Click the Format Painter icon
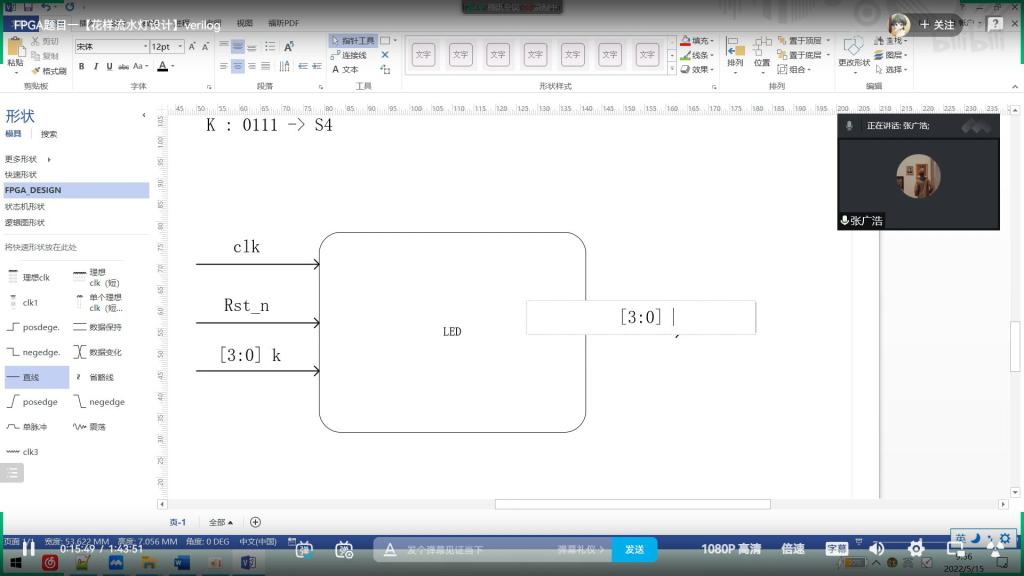The height and width of the screenshot is (576, 1024). pos(47,71)
